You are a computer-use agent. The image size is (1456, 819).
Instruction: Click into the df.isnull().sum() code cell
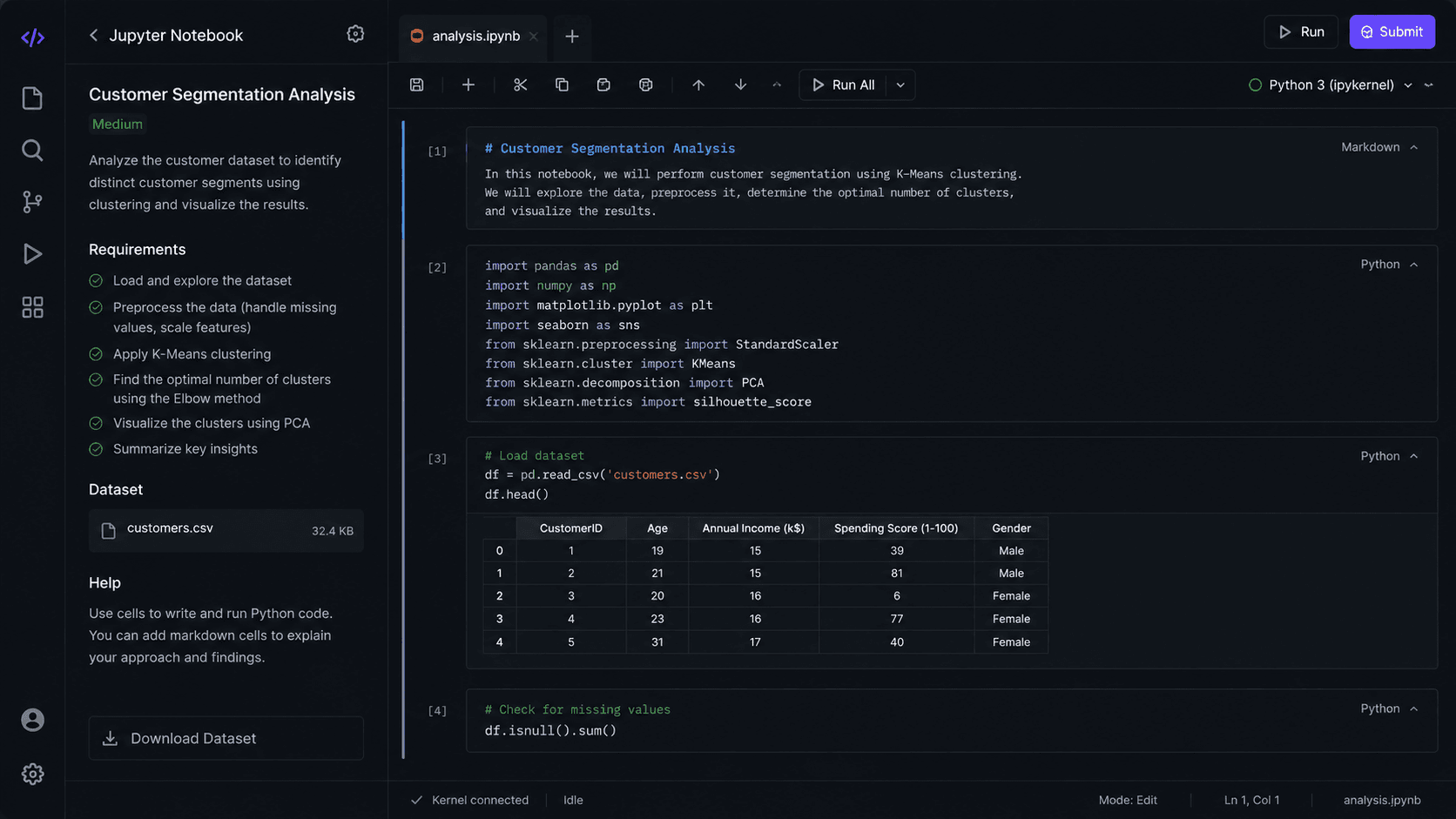tap(951, 721)
